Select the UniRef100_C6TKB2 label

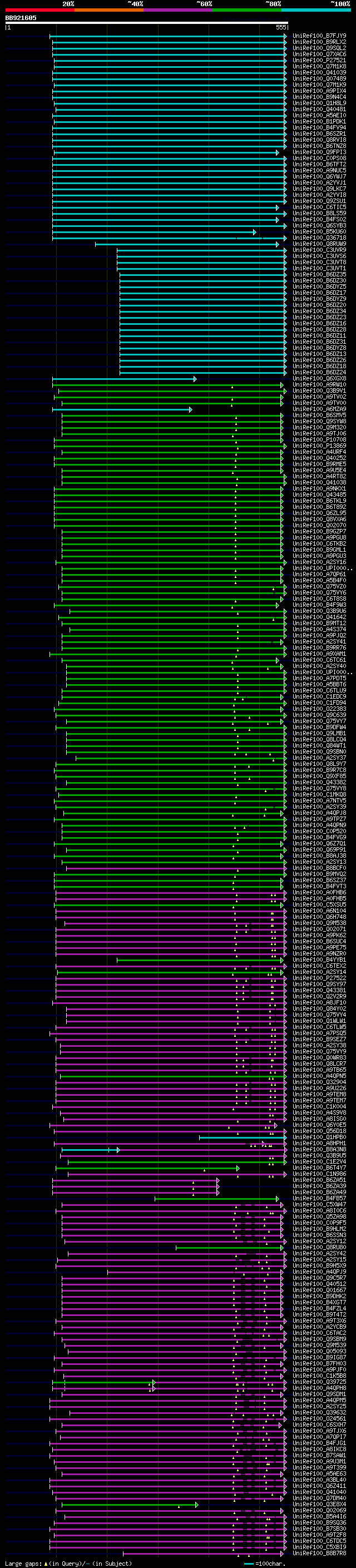click(319, 543)
